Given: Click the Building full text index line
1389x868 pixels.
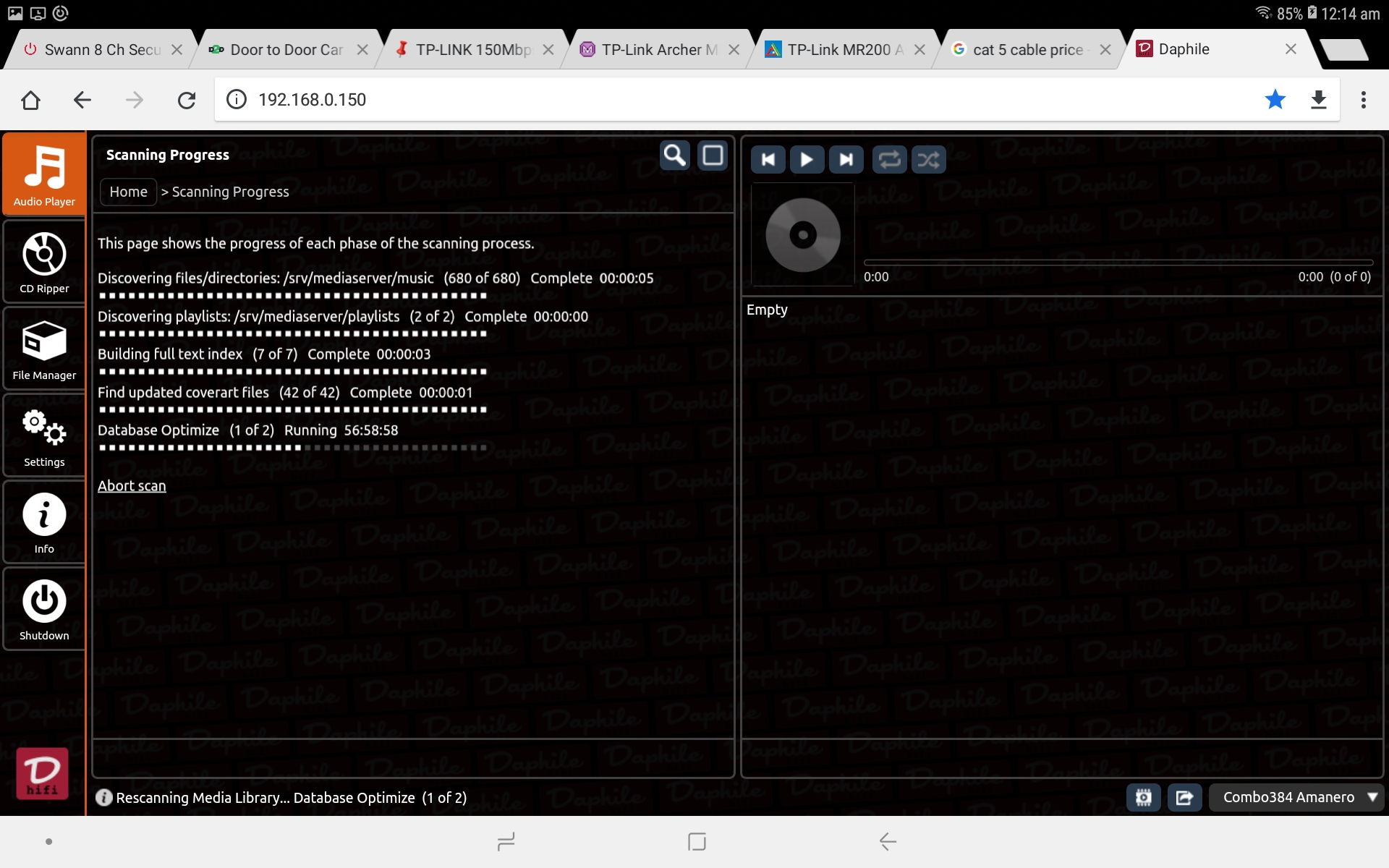Looking at the screenshot, I should click(264, 354).
